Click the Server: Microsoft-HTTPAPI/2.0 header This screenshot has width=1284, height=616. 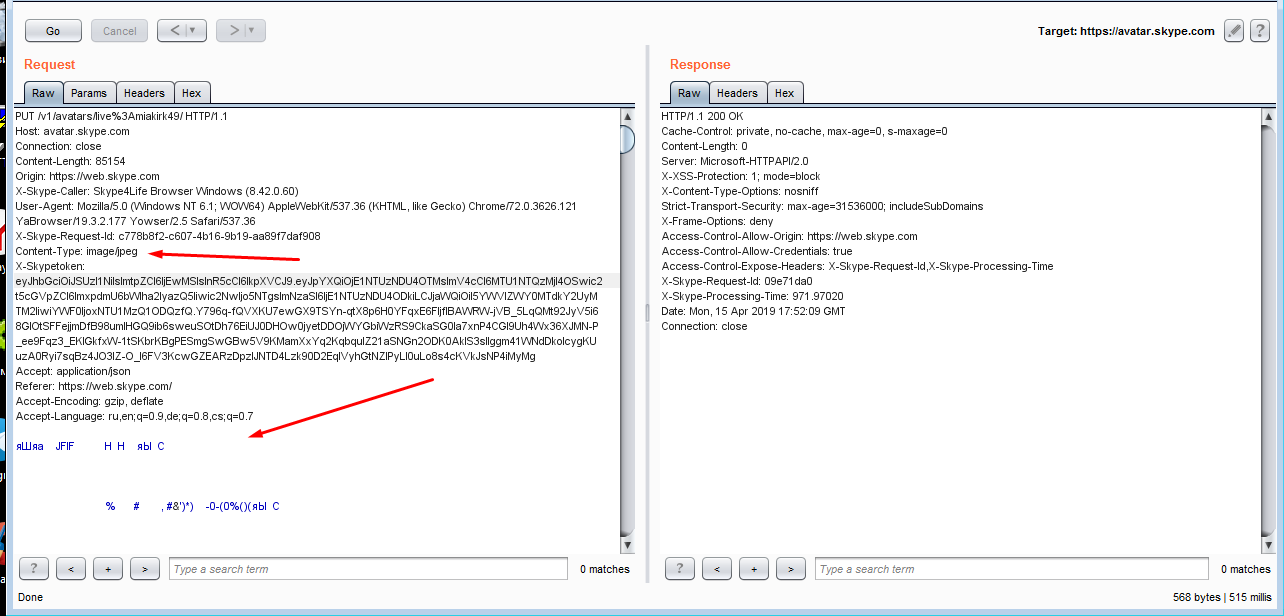coord(735,161)
